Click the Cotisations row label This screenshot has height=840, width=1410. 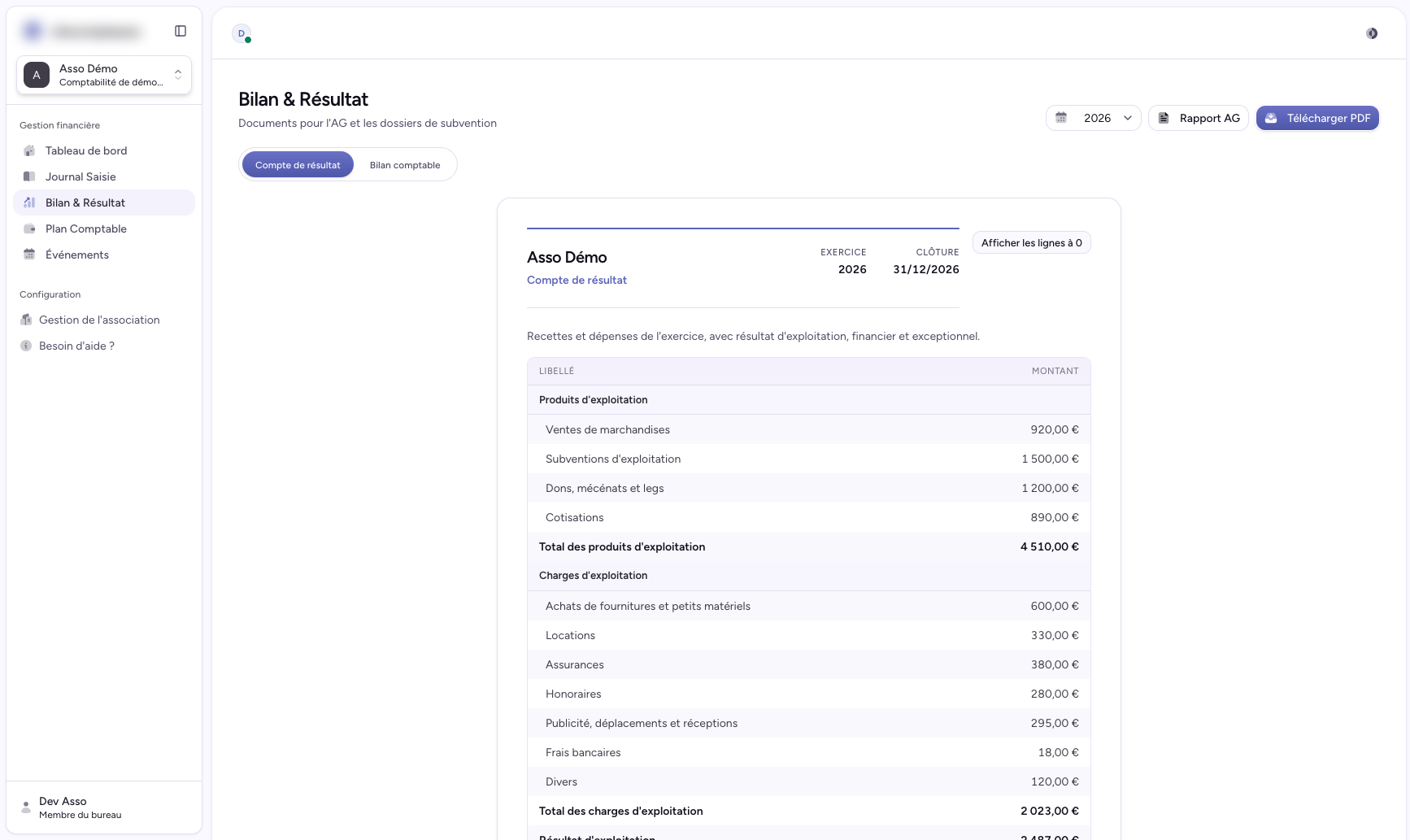pyautogui.click(x=574, y=517)
